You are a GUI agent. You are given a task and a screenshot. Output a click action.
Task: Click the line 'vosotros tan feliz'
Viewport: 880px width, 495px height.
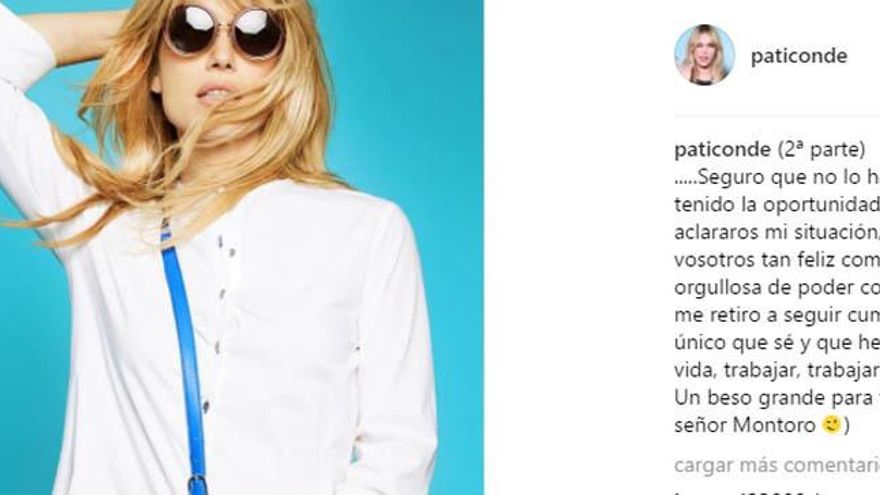click(777, 260)
